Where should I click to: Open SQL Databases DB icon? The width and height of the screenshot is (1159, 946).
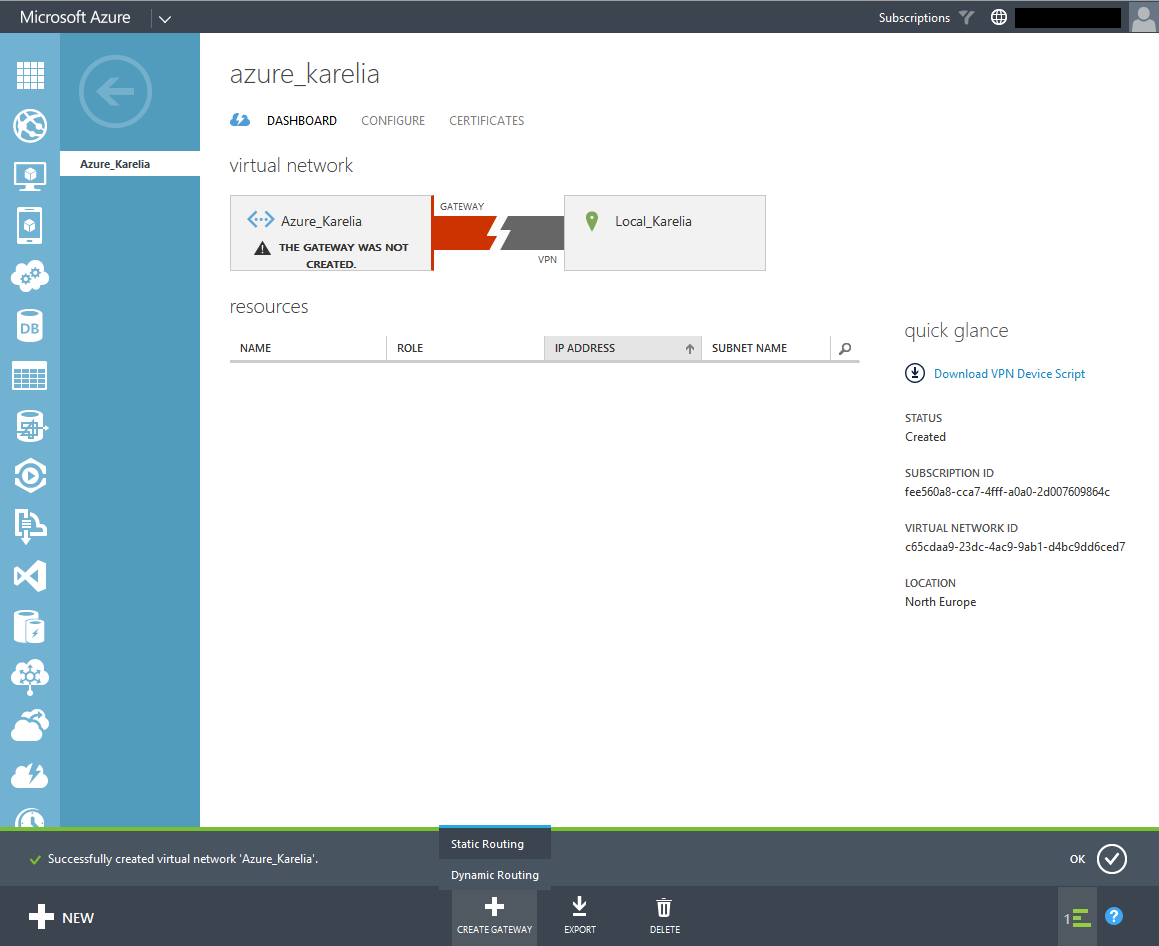pos(30,326)
